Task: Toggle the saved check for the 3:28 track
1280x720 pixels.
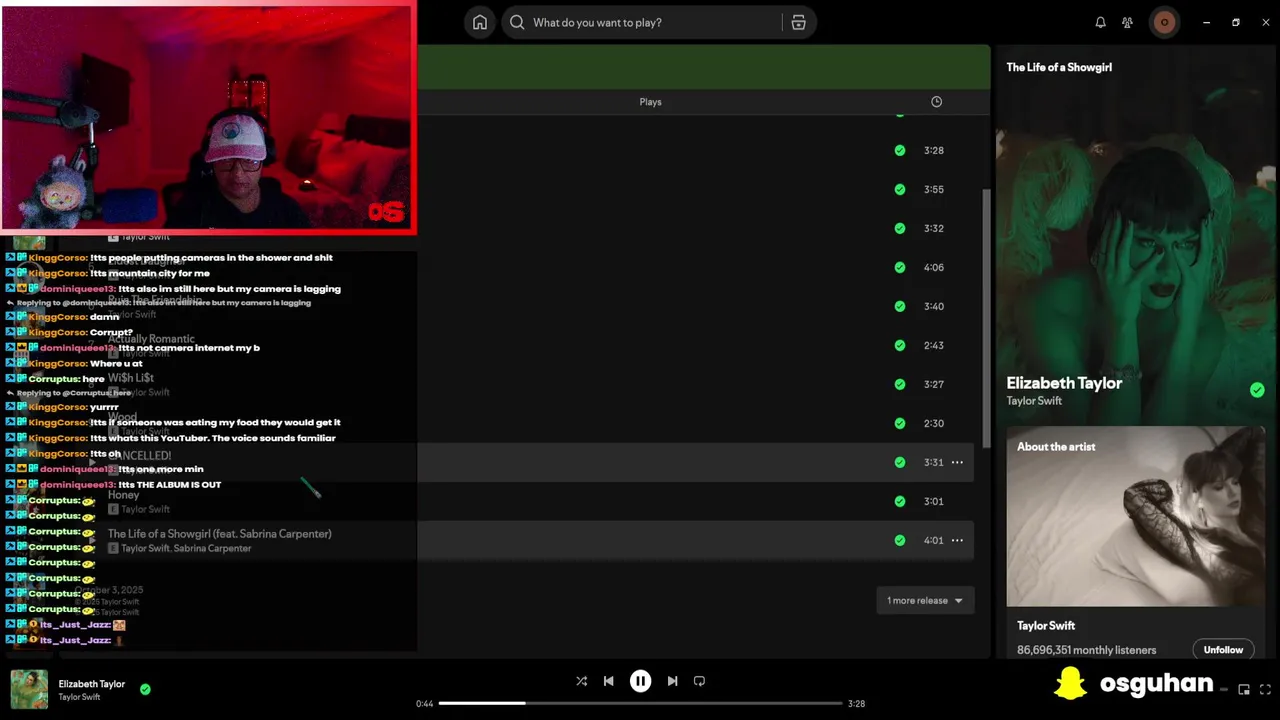Action: (x=900, y=150)
